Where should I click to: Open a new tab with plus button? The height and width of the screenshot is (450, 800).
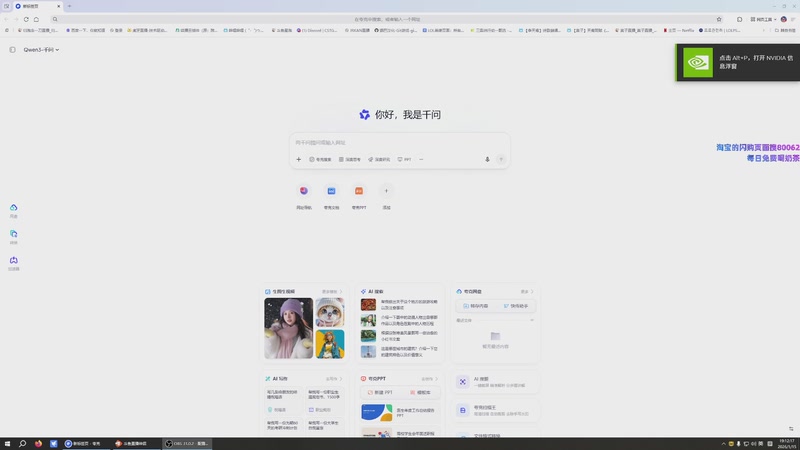(69, 6)
